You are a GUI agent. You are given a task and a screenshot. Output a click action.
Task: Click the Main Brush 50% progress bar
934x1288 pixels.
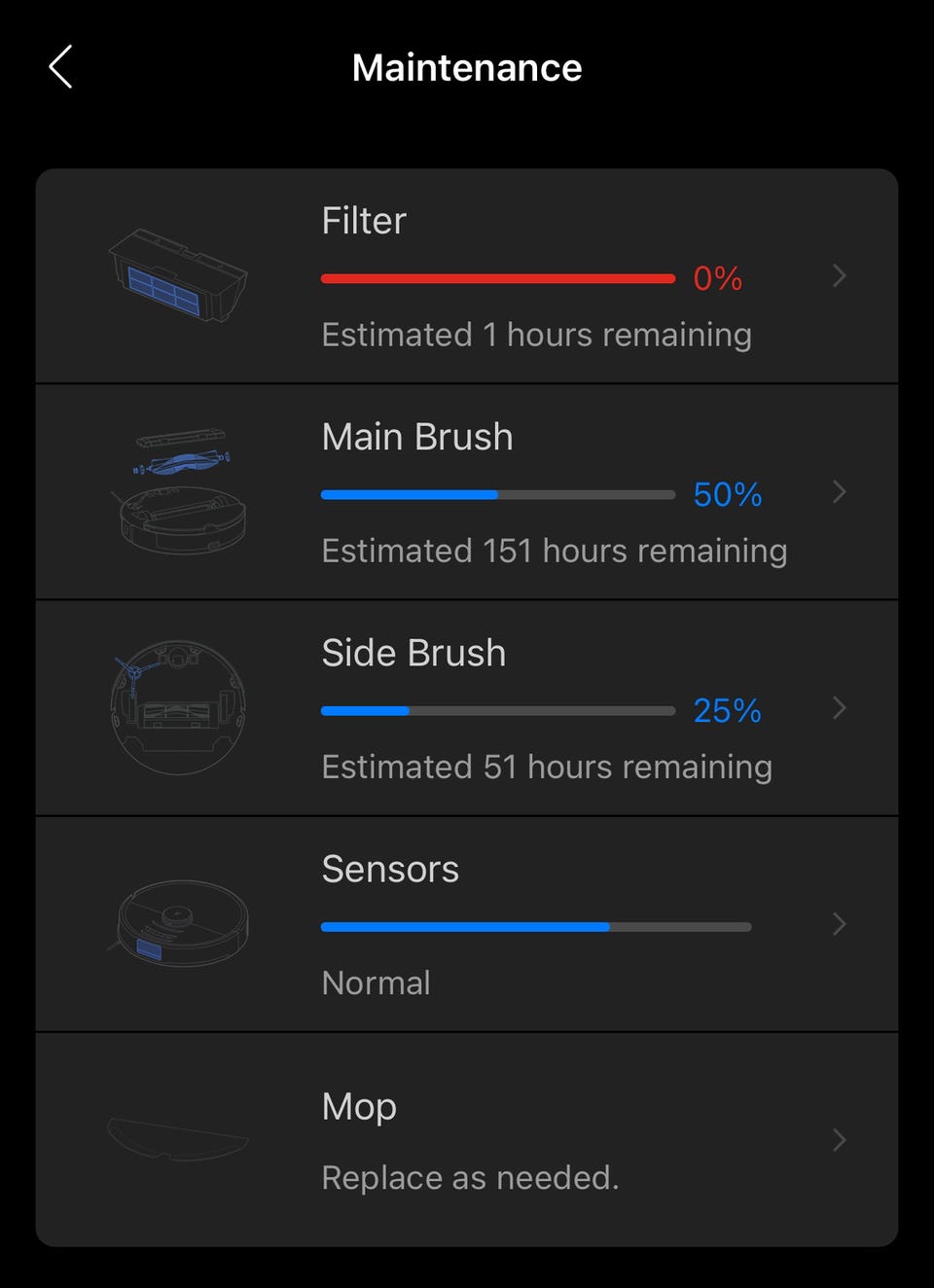coord(497,495)
